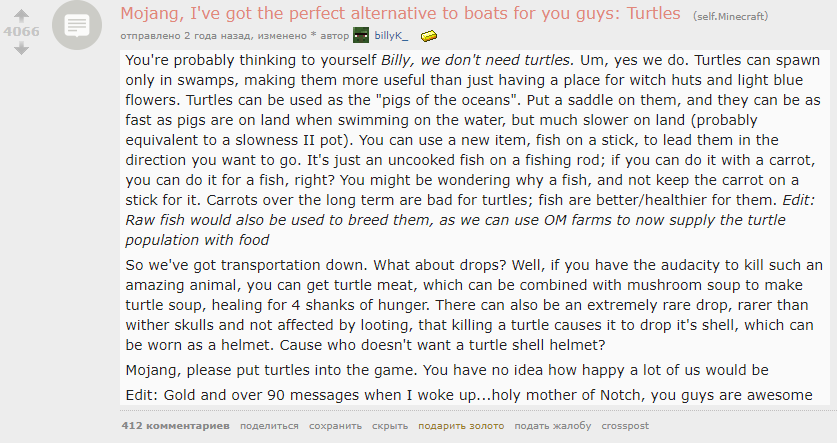Click the gold award icon beside billyK_
This screenshot has width=837, height=443.
coord(429,36)
